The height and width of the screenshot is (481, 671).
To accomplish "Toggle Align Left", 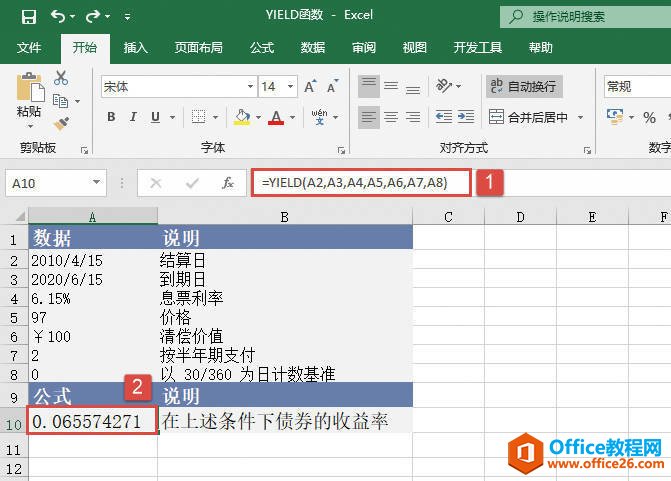I will pos(368,117).
